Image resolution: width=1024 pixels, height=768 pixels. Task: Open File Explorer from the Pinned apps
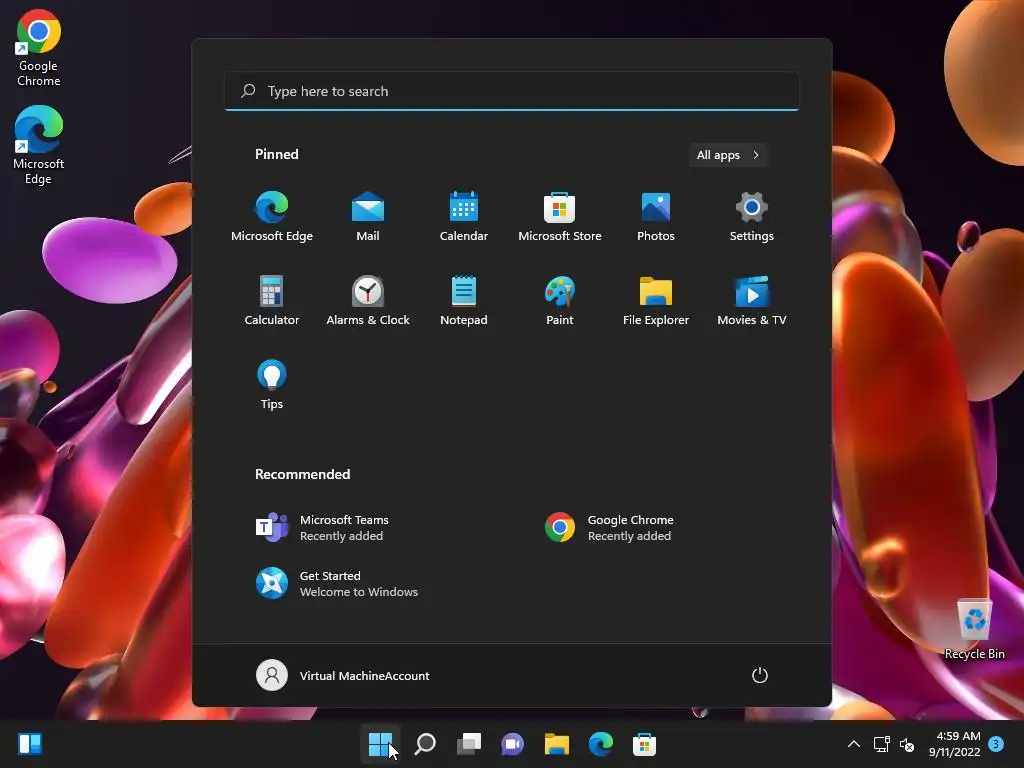tap(656, 300)
